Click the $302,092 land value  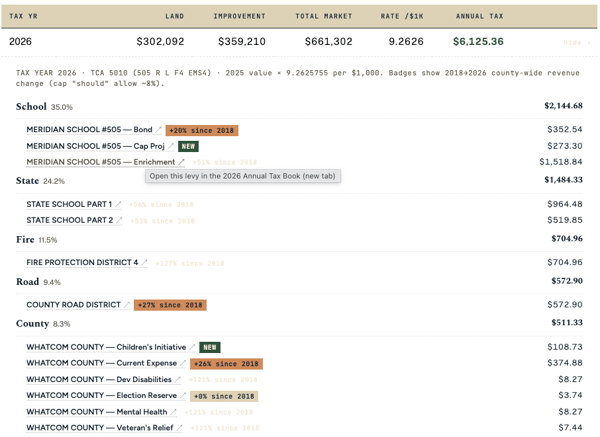[160, 42]
